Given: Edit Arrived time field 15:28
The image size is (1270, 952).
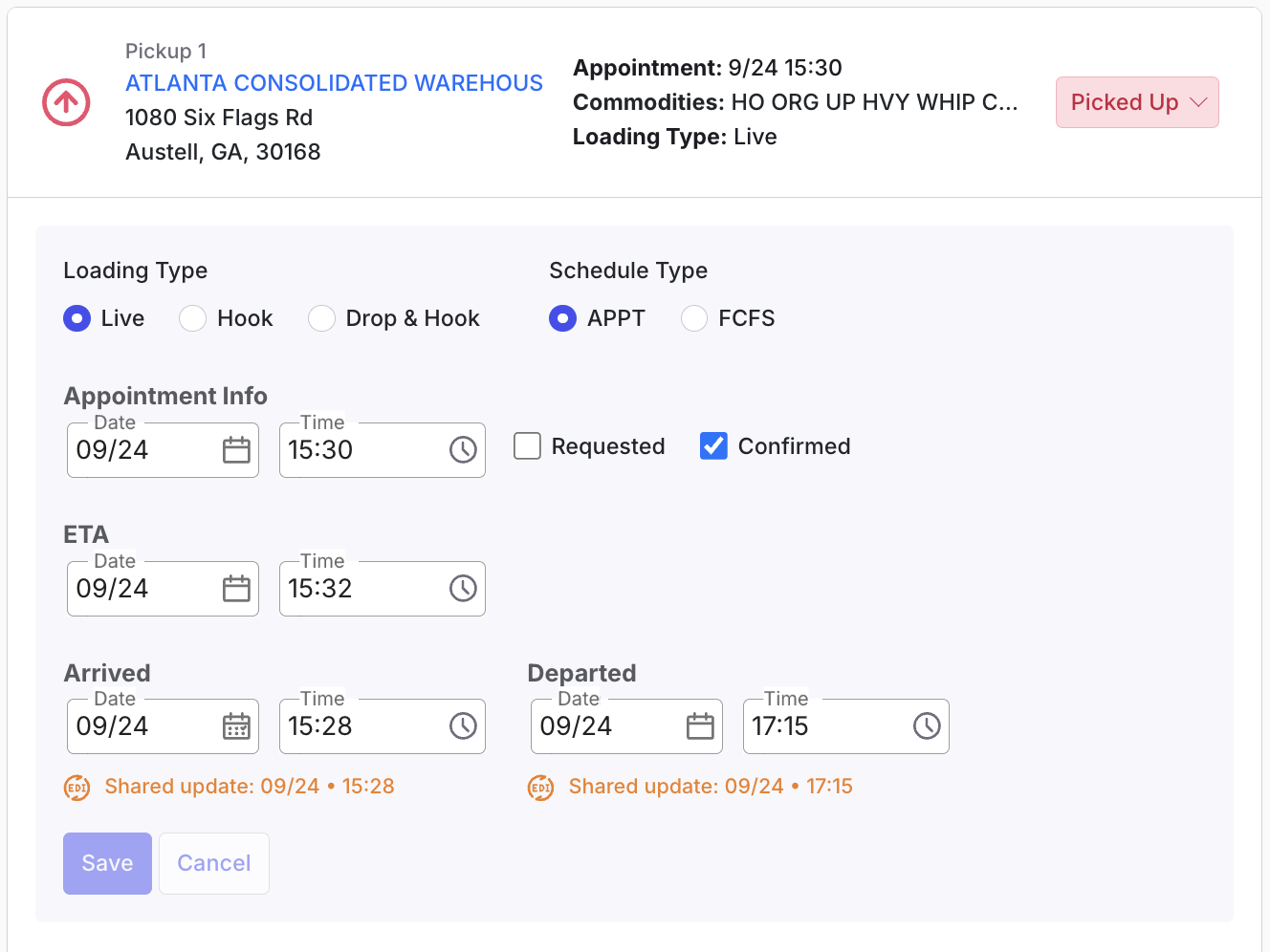Looking at the screenshot, I should click(x=383, y=726).
